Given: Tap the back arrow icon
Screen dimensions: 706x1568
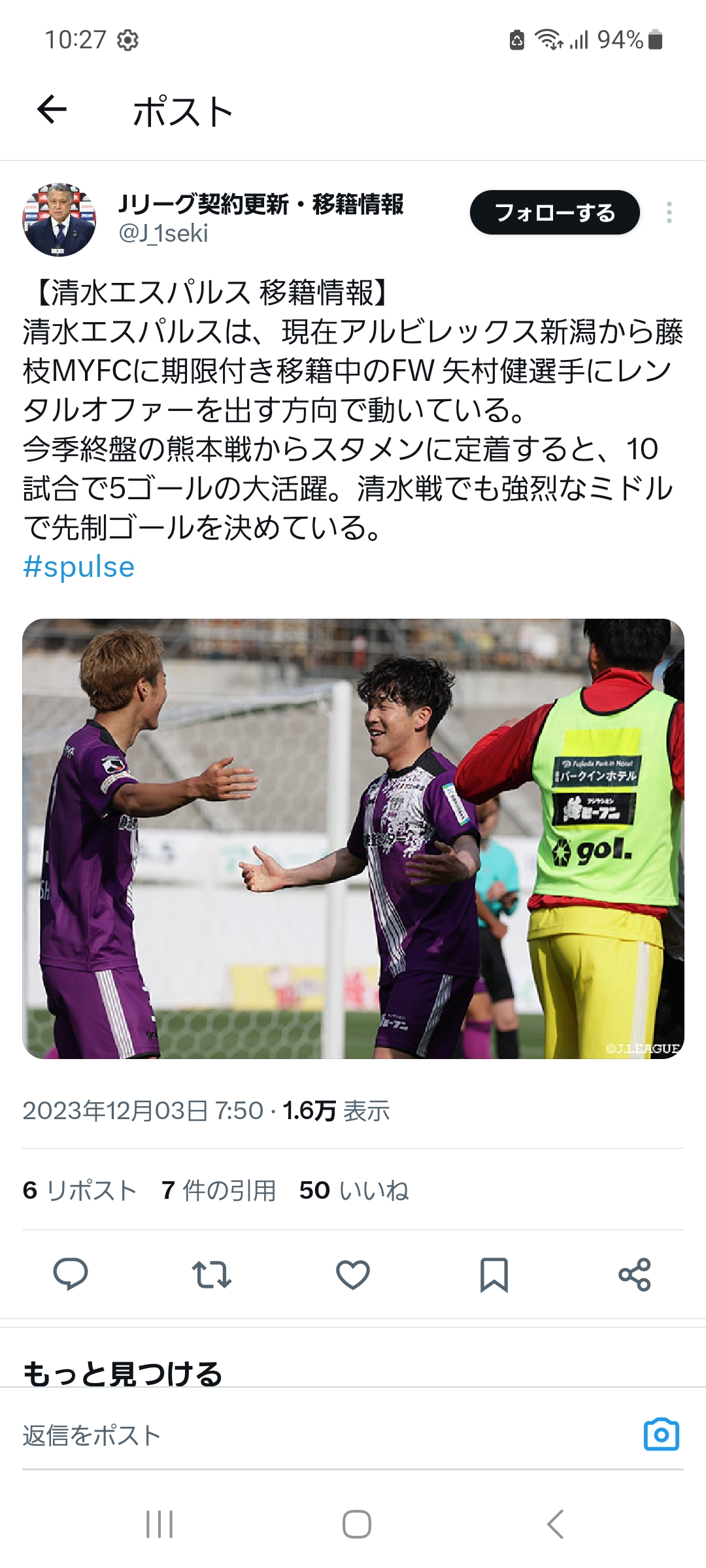Looking at the screenshot, I should click(52, 109).
